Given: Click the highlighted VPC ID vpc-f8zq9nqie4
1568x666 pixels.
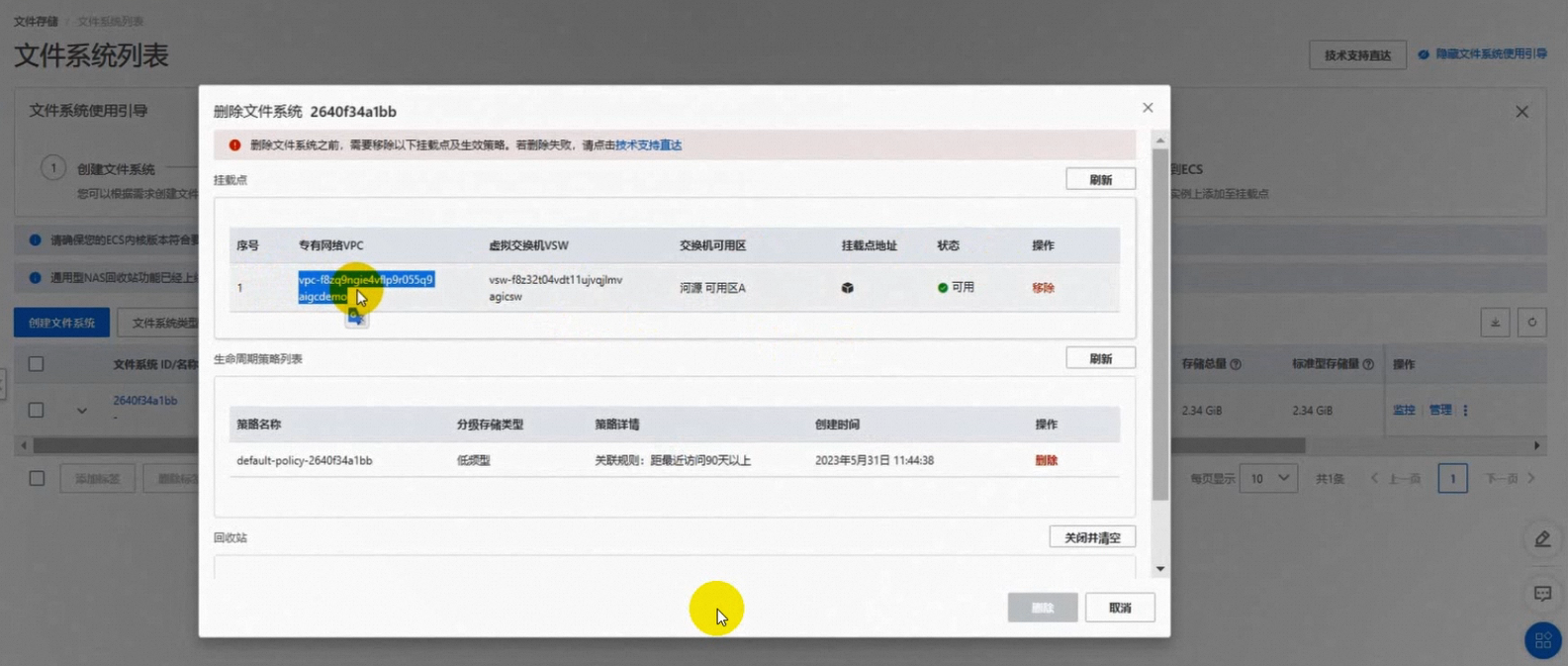Looking at the screenshot, I should [366, 288].
